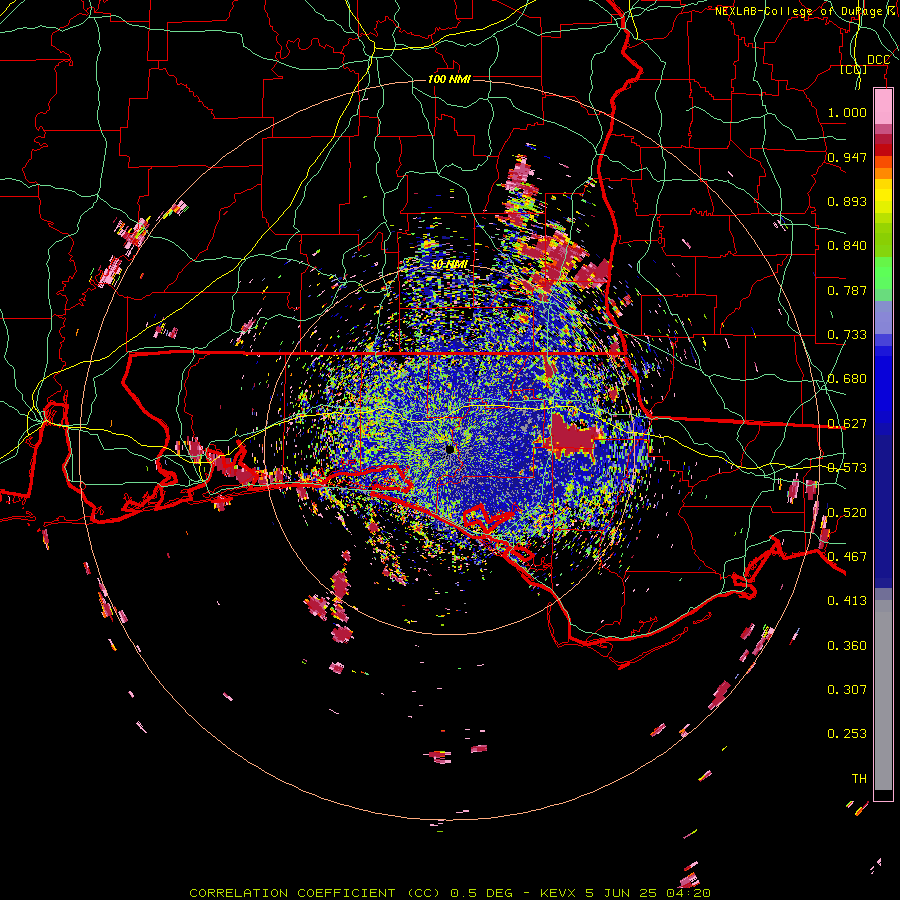Select the 0.893 legend value
Image resolution: width=900 pixels, height=900 pixels.
847,201
